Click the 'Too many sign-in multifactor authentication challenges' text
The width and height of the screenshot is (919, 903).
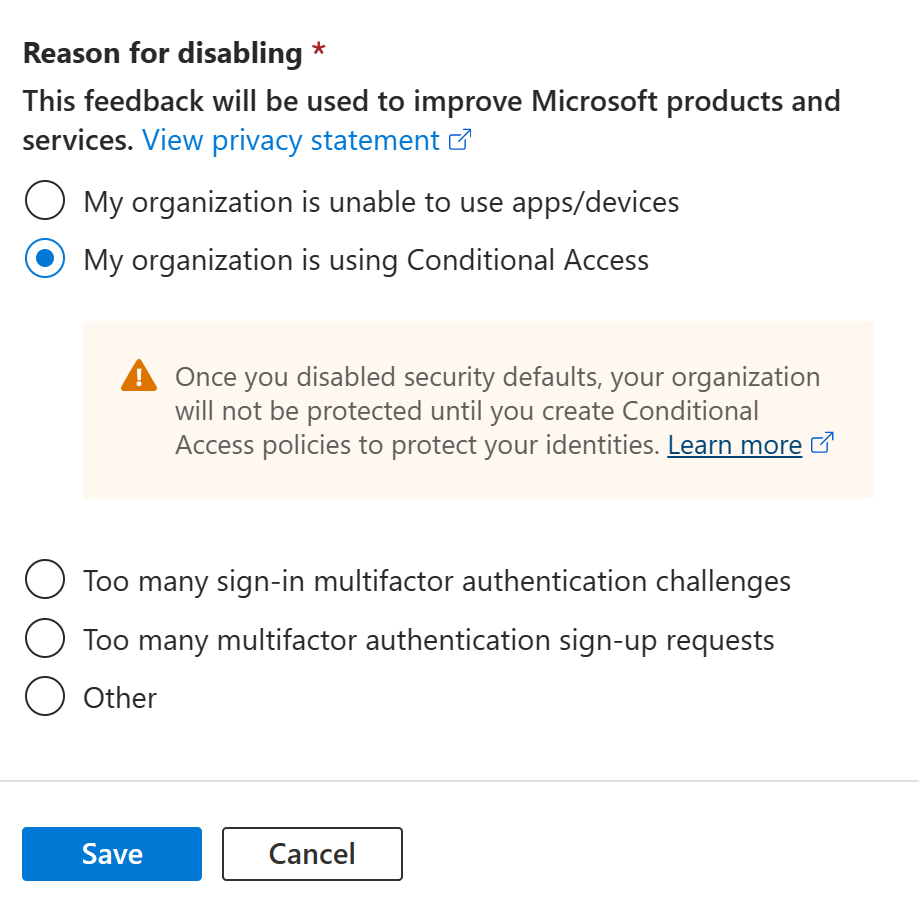pos(437,580)
